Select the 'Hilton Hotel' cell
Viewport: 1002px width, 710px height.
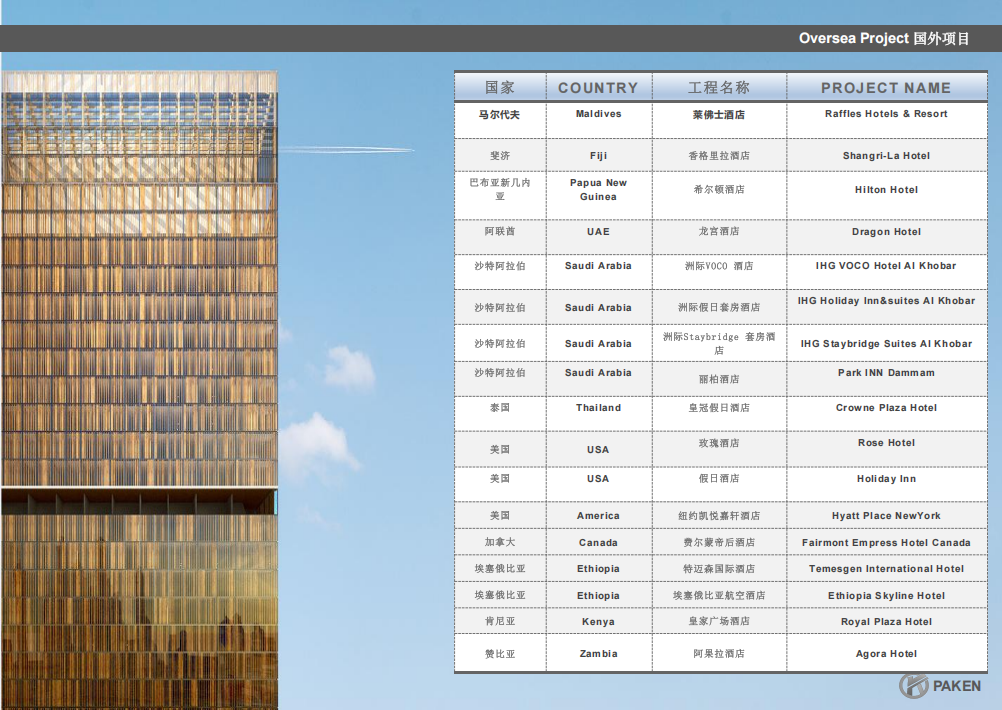click(x=886, y=195)
